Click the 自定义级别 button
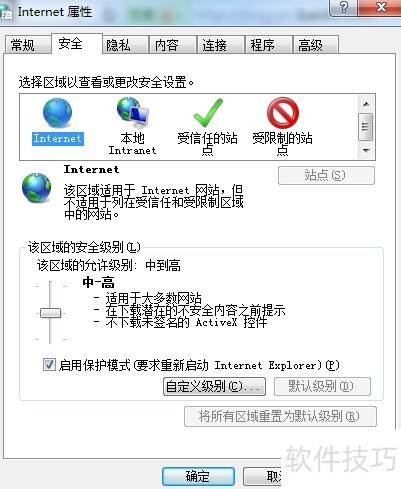Image resolution: width=401 pixels, height=489 pixels. click(x=214, y=386)
